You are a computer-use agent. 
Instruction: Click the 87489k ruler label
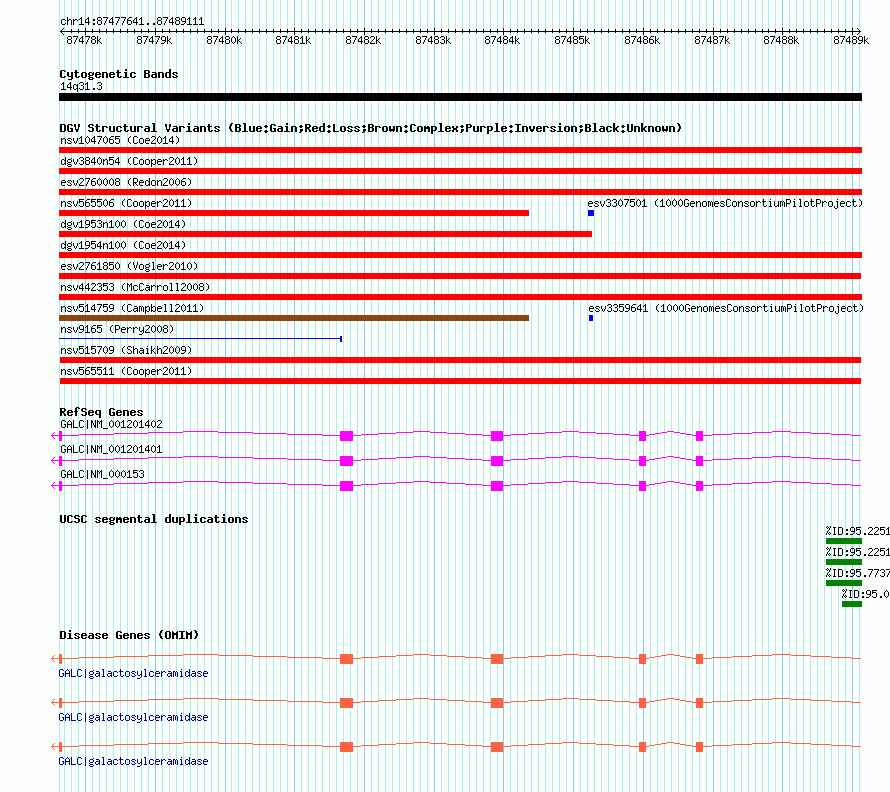point(851,40)
